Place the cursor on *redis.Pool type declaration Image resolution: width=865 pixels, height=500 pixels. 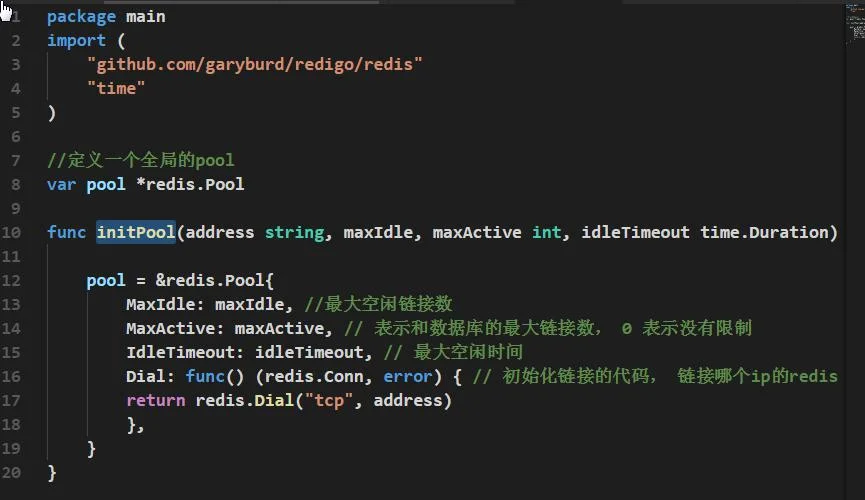(190, 184)
